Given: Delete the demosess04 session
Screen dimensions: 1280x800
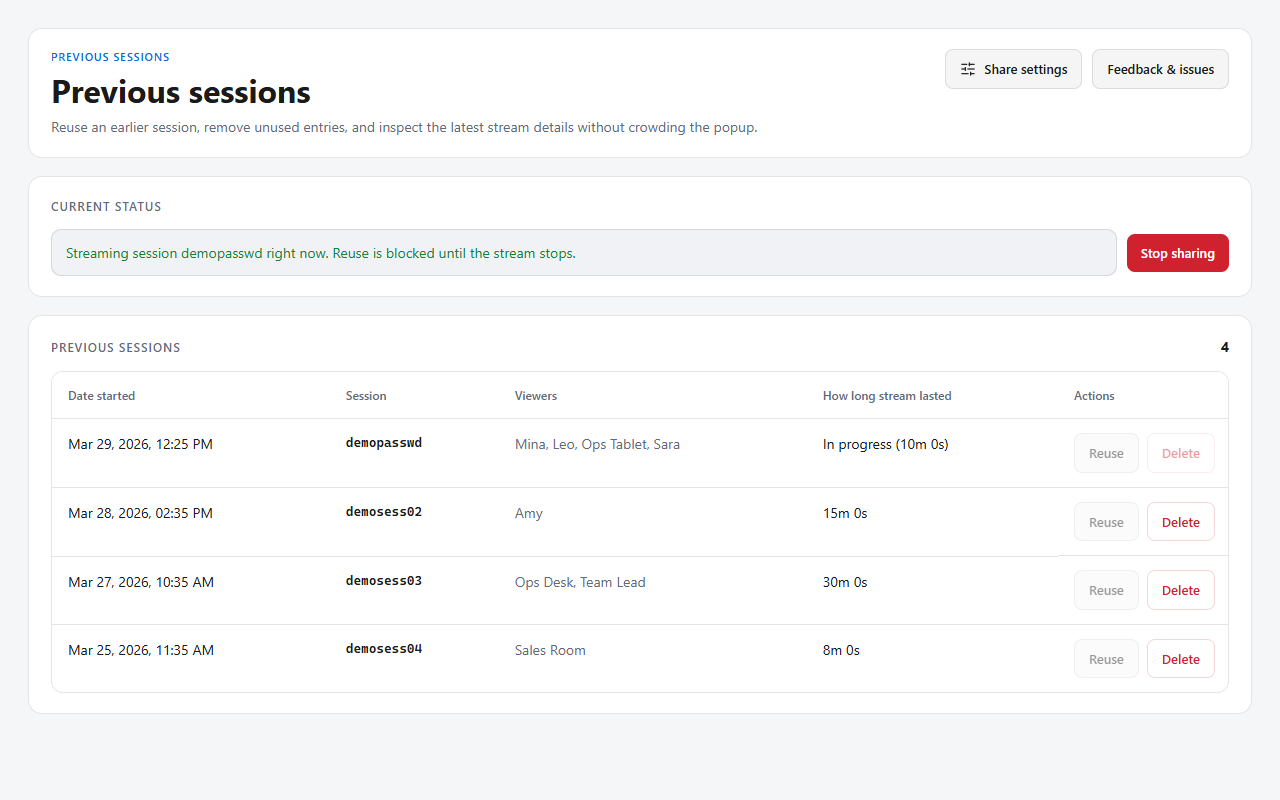Looking at the screenshot, I should pyautogui.click(x=1180, y=659).
